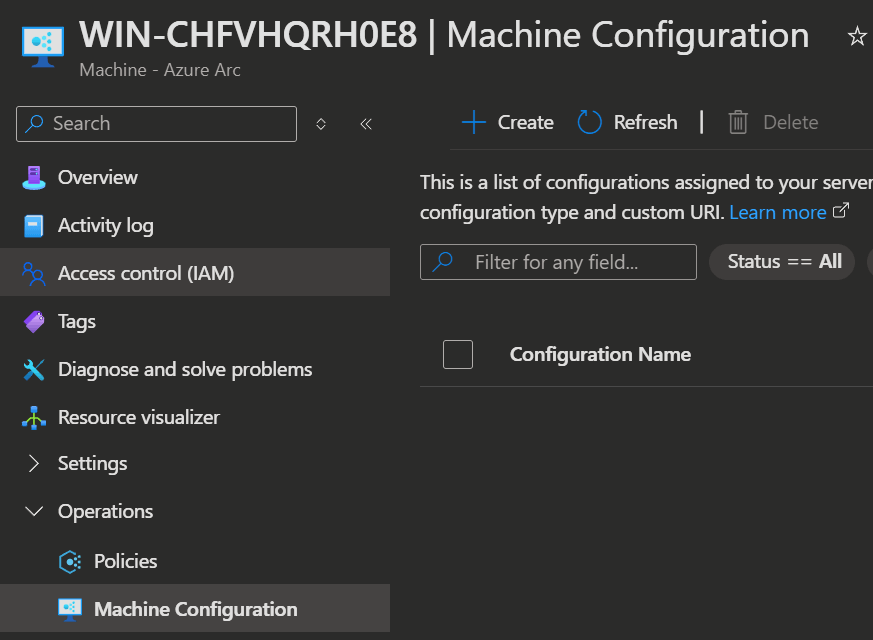Open the Status == All filter
Image resolution: width=873 pixels, height=640 pixels.
[782, 262]
